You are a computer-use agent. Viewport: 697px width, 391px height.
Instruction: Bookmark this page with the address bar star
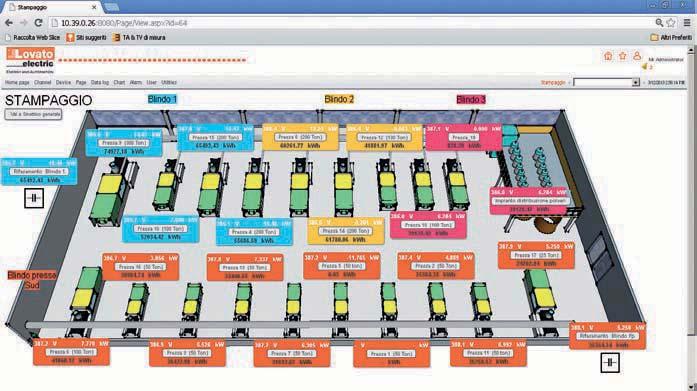click(671, 23)
